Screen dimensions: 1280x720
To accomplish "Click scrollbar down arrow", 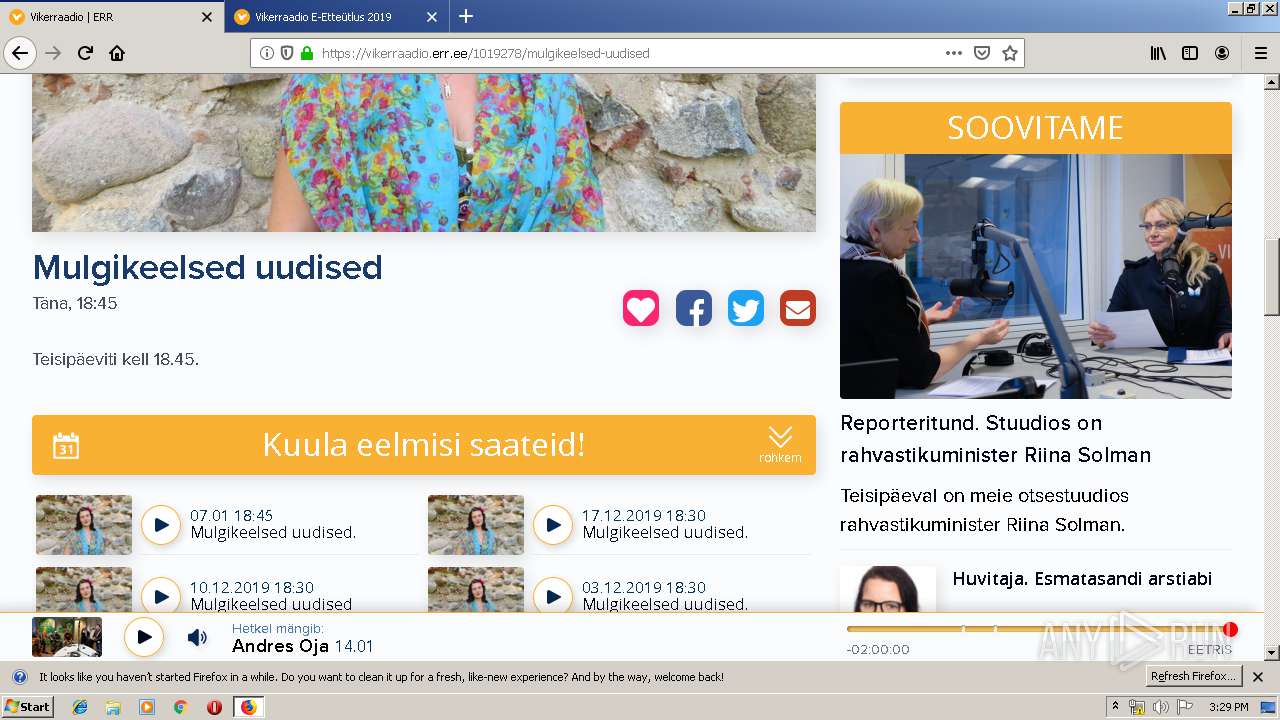I will 1272,653.
